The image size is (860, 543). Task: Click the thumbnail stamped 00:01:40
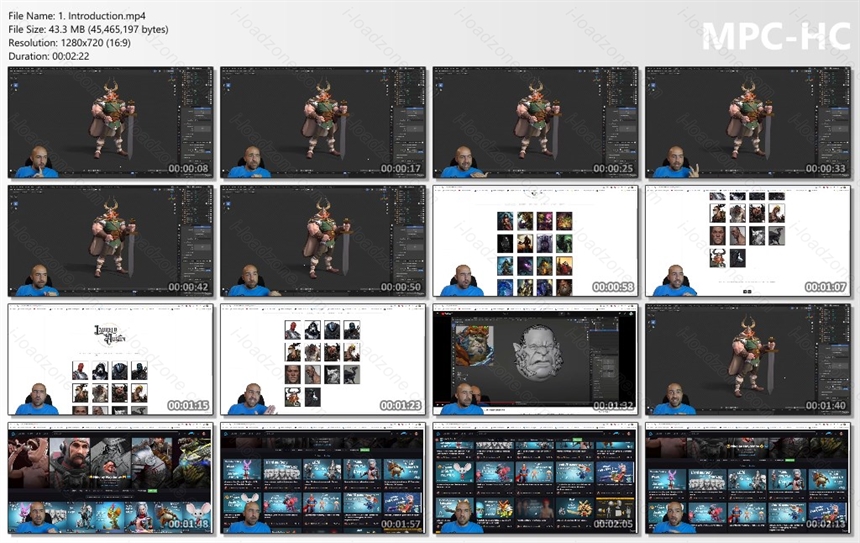point(748,359)
